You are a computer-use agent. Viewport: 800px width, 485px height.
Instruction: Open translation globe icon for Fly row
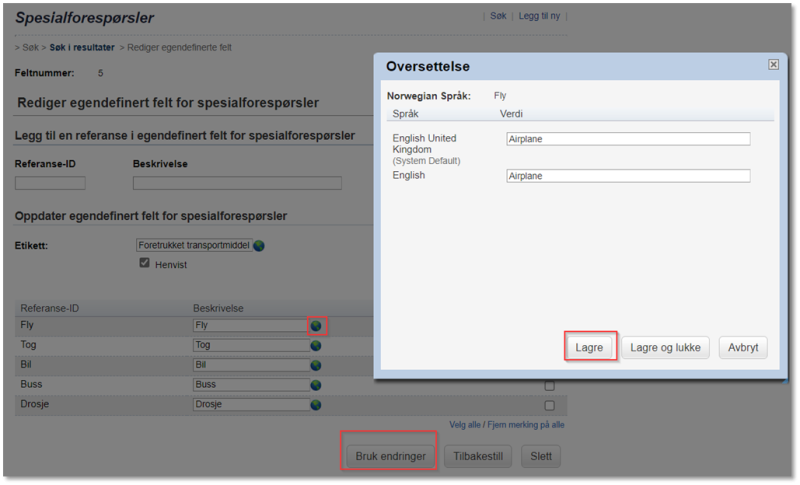[x=316, y=326]
